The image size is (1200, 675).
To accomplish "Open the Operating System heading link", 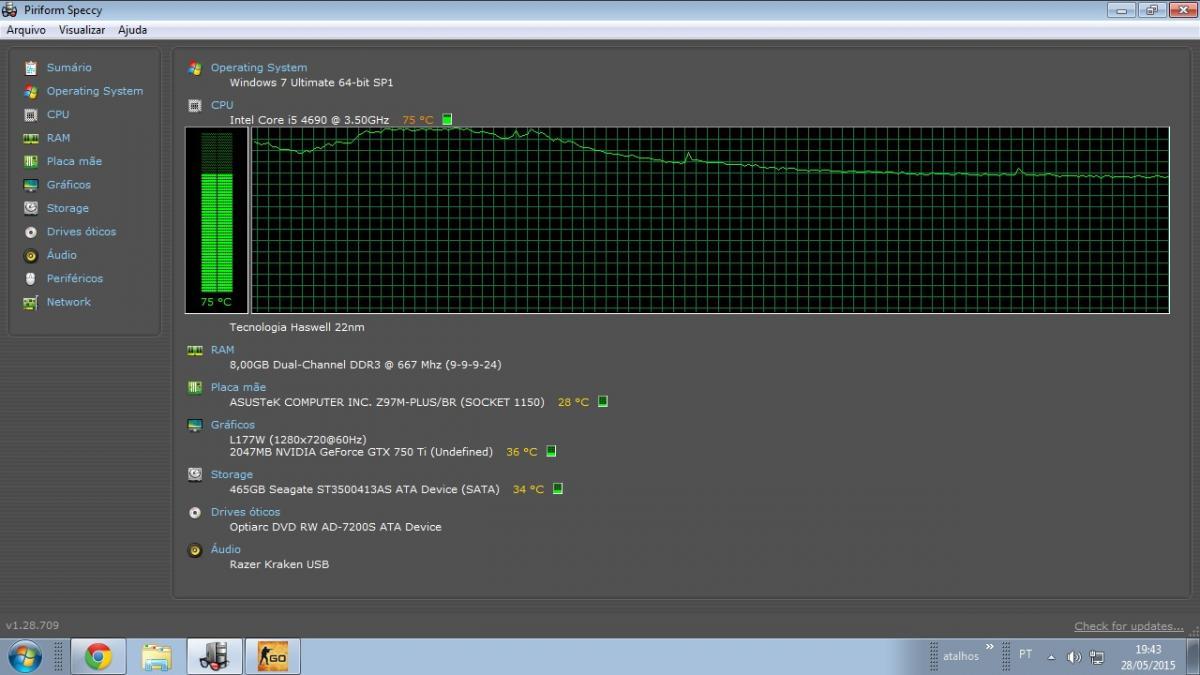I will 259,68.
